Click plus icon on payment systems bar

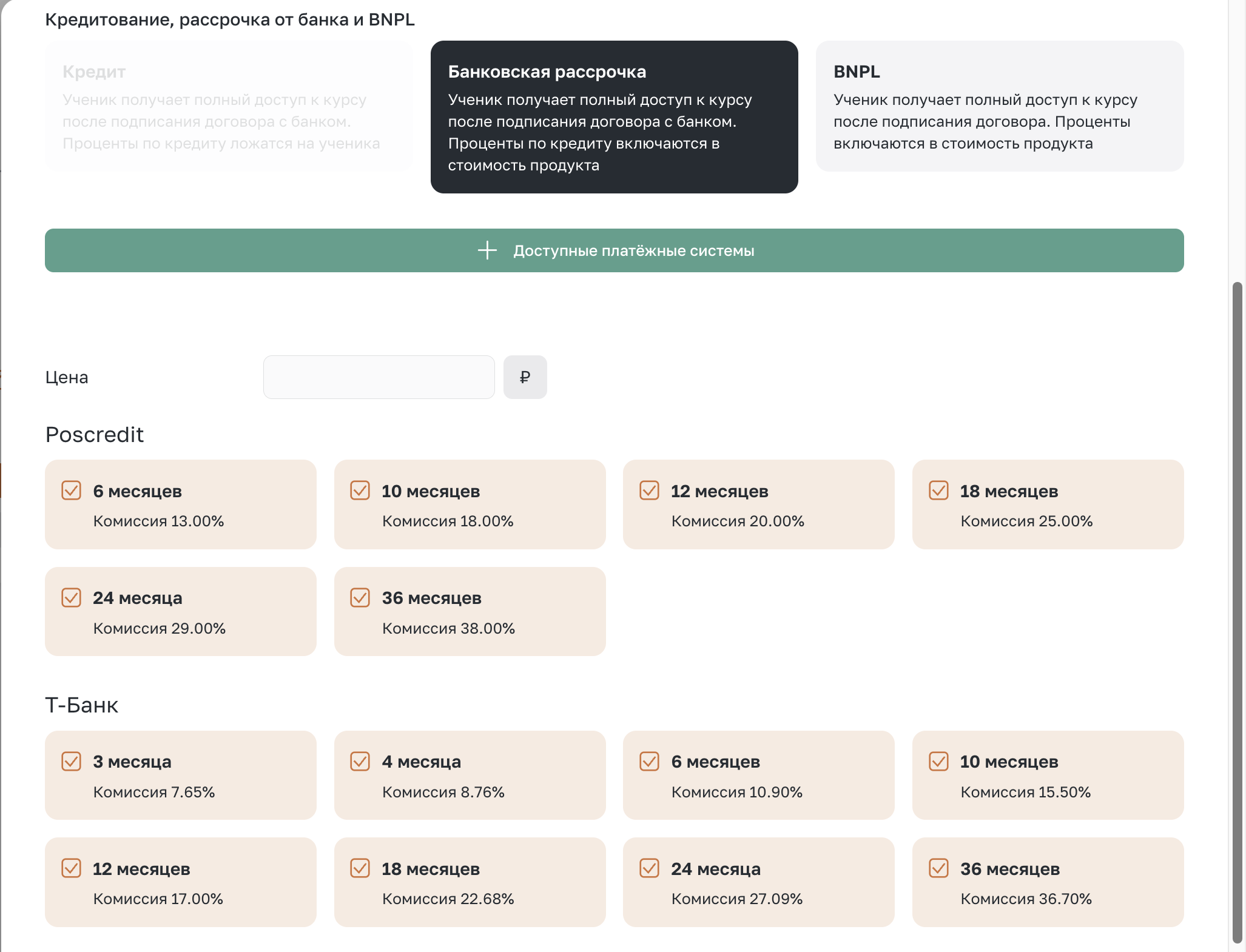pos(487,250)
